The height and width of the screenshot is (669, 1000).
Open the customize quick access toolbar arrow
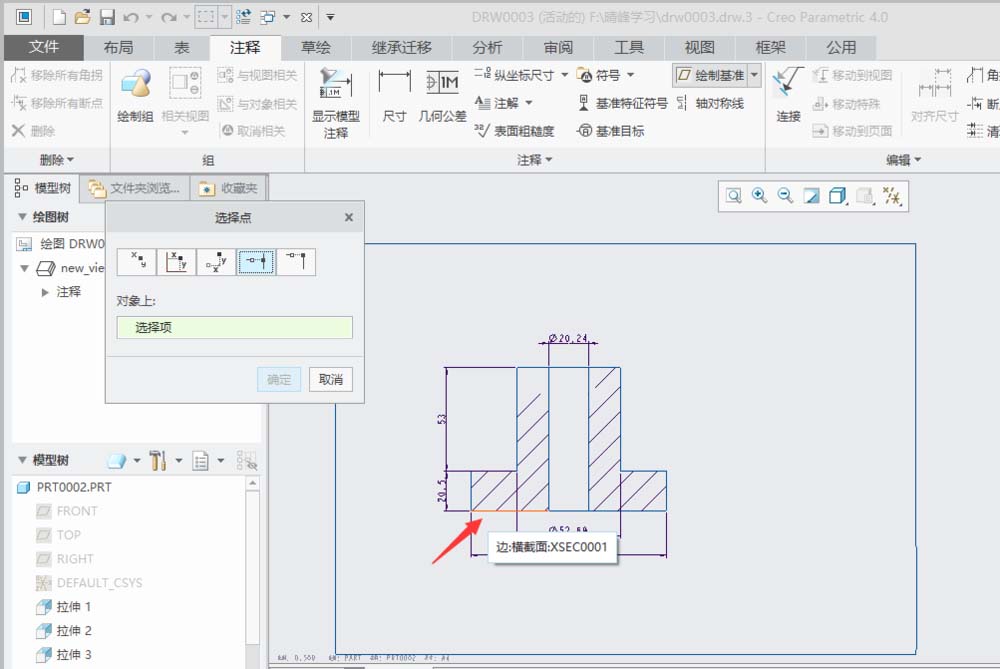[330, 17]
